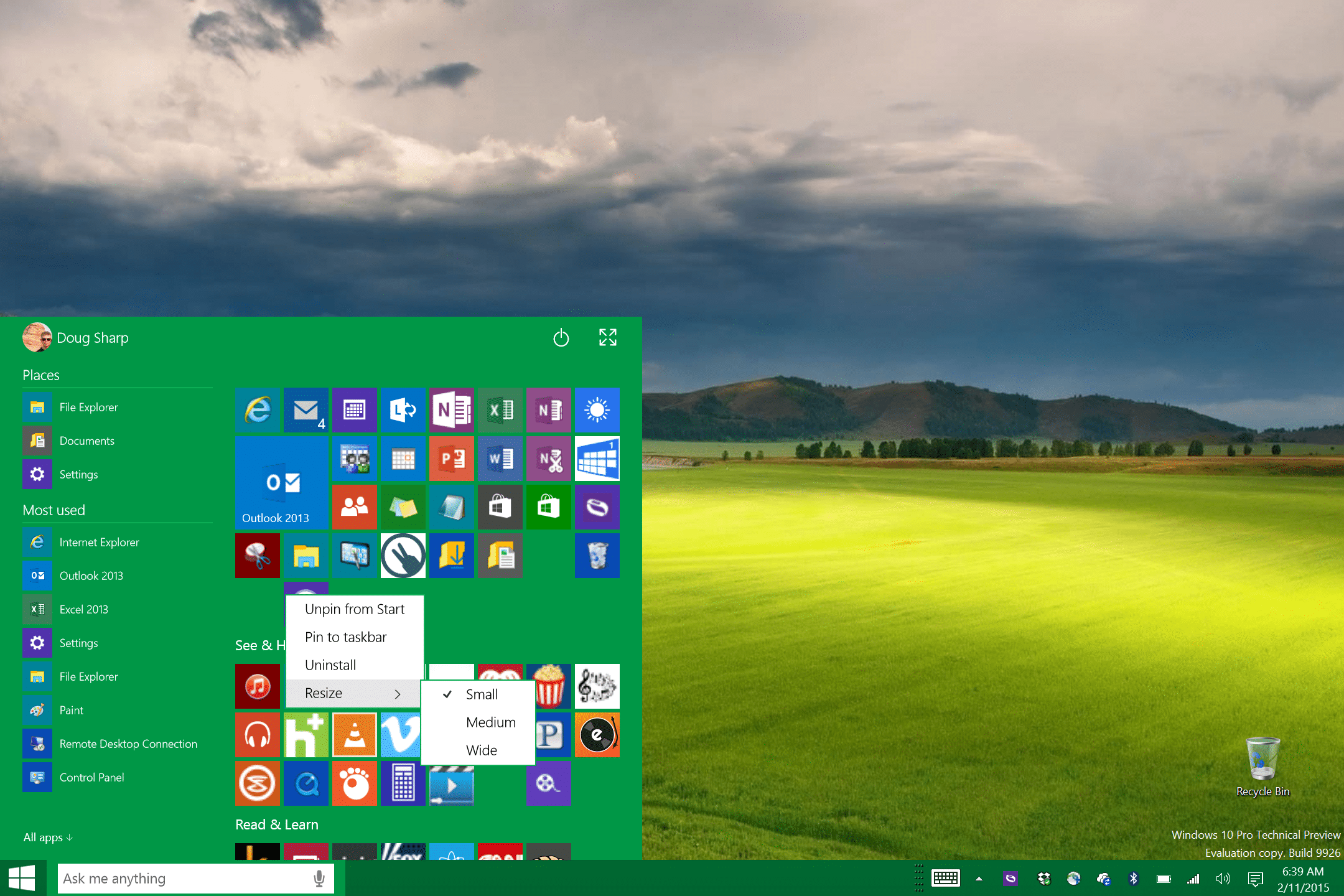Viewport: 1344px width, 896px height.
Task: Open the Calculator tile
Action: point(403,783)
